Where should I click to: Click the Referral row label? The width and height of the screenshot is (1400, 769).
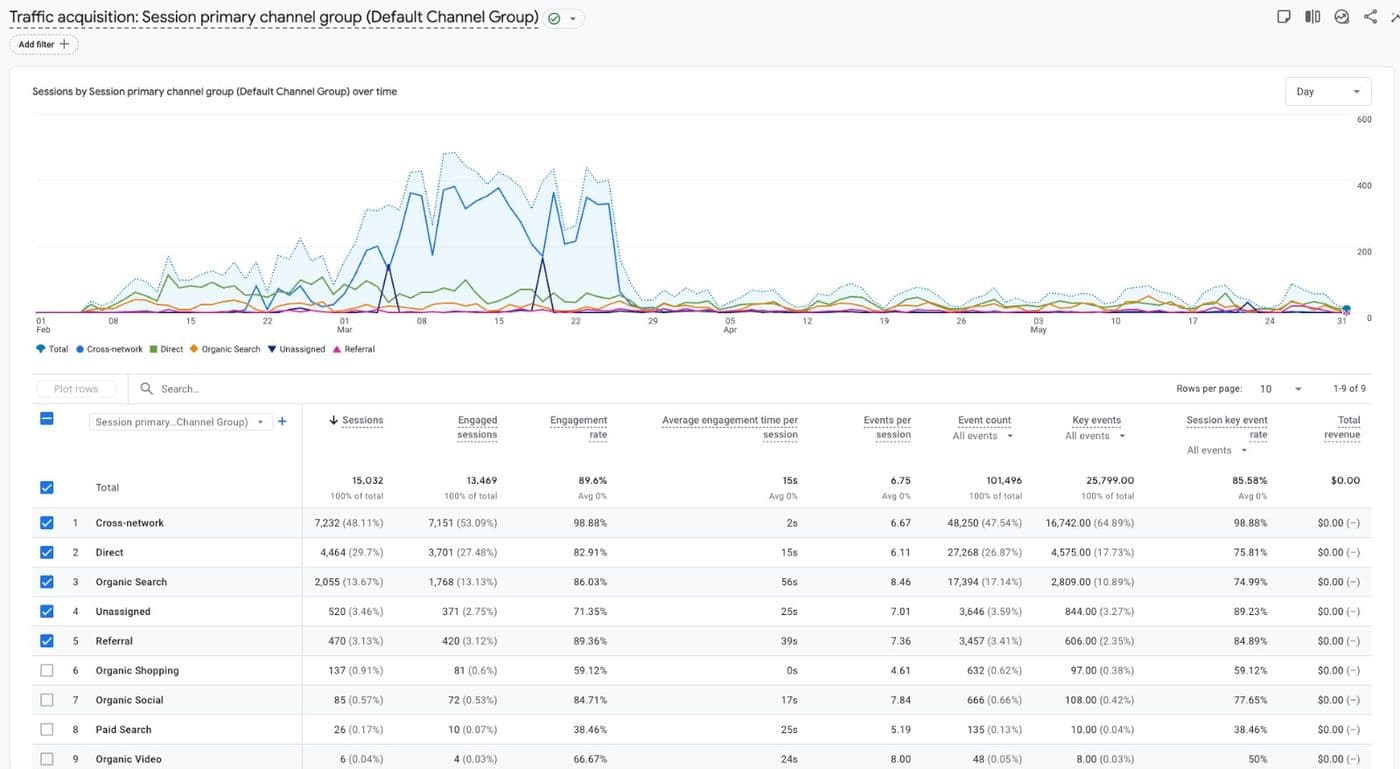(114, 641)
